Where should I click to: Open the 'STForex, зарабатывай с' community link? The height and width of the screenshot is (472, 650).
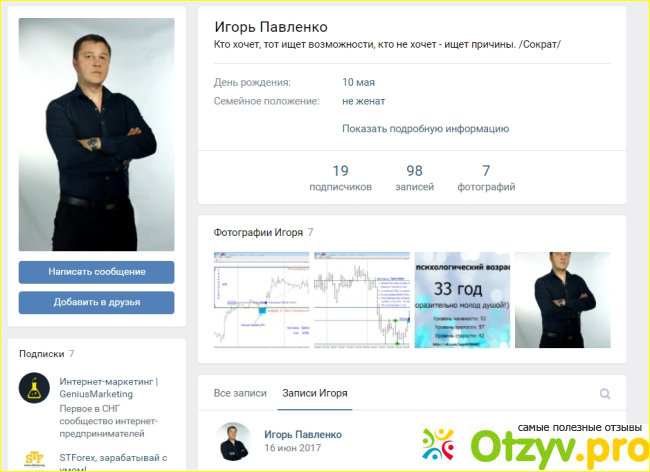(x=113, y=458)
